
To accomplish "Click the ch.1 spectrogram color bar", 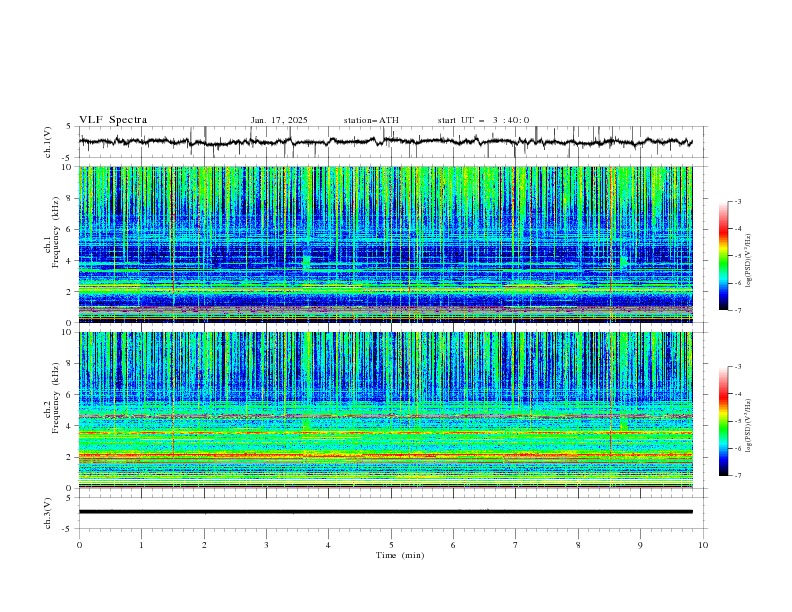I will pos(723,256).
